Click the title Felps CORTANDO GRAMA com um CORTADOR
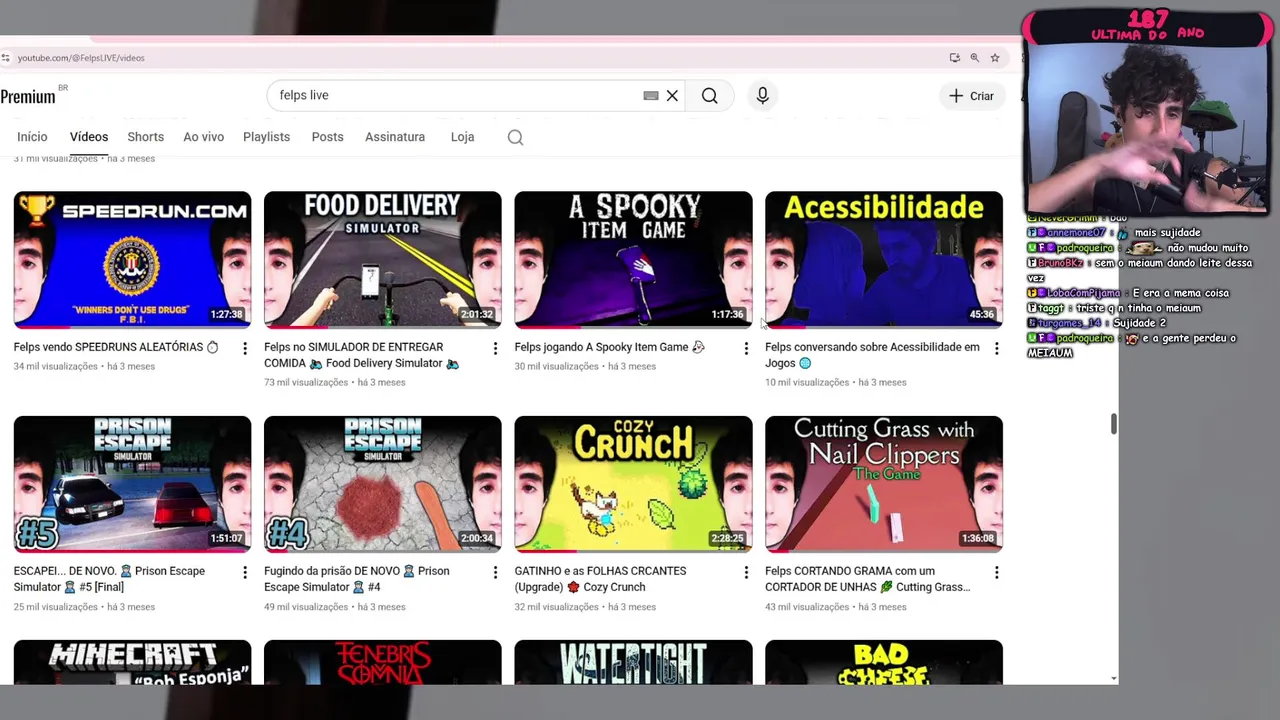 [868, 579]
